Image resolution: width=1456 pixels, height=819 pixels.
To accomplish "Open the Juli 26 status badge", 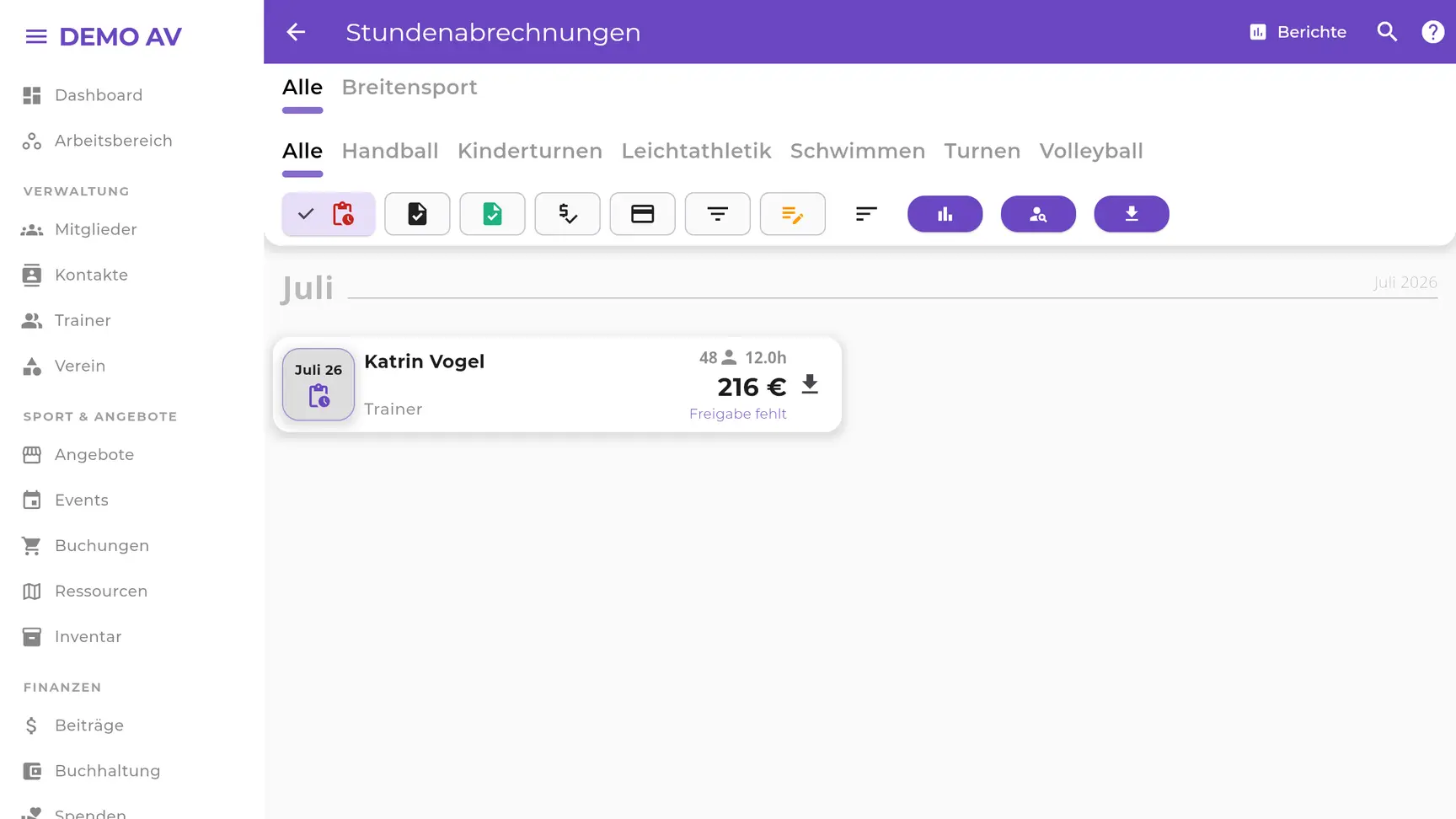I will pos(318,384).
